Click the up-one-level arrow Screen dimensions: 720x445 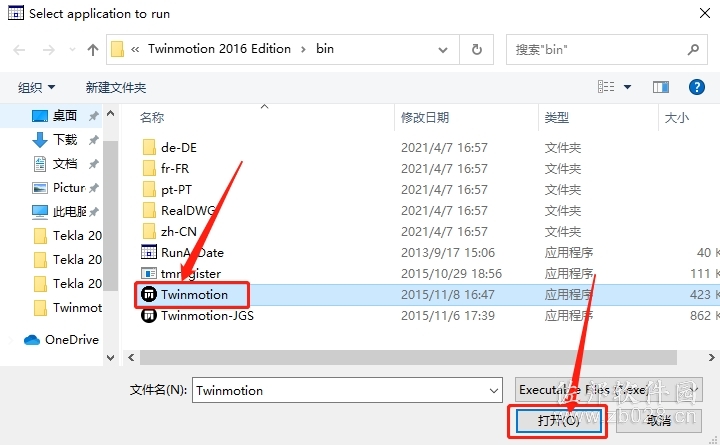[93, 49]
